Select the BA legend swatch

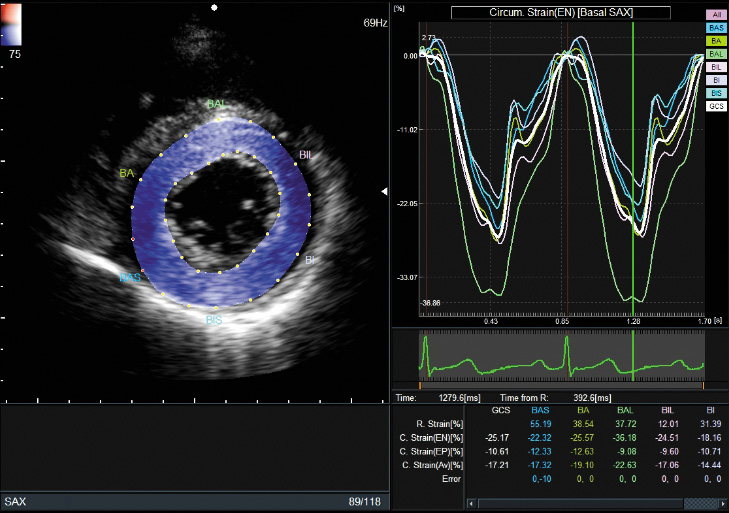pyautogui.click(x=716, y=42)
